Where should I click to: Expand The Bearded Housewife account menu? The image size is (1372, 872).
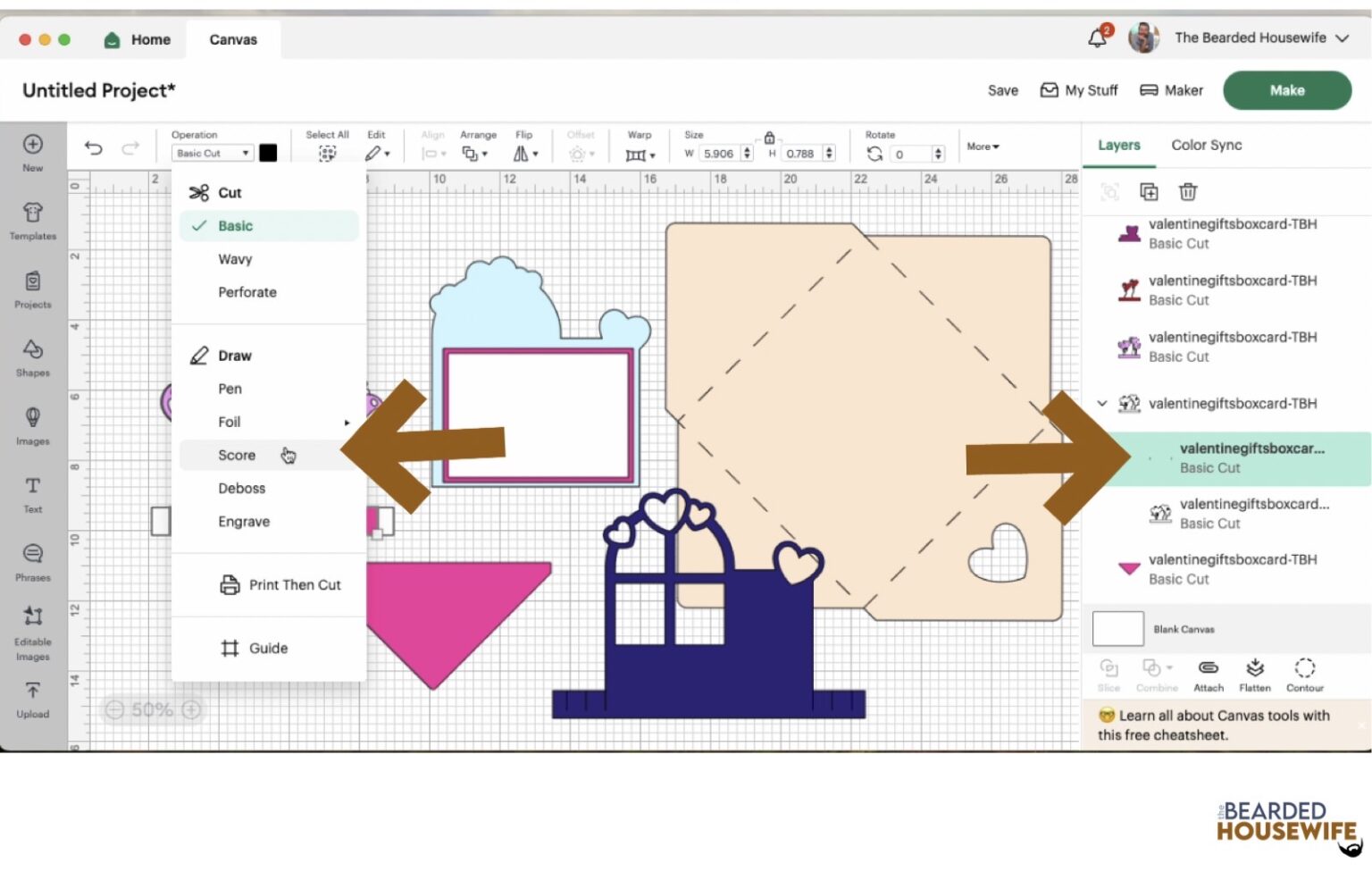1342,38
